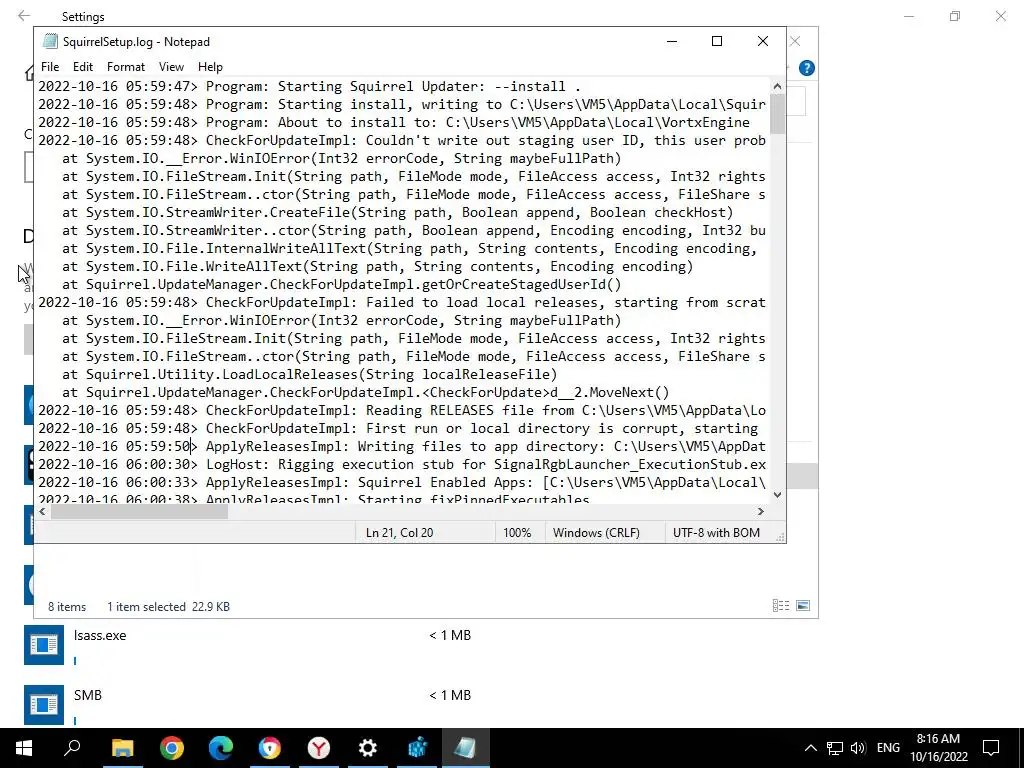Click the Settings back arrow
1024x768 pixels.
(24, 16)
